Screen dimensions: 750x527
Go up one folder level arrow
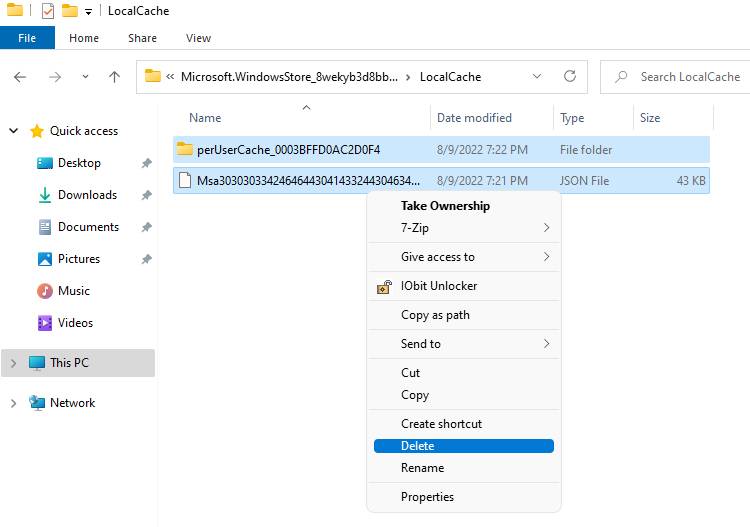pos(114,77)
